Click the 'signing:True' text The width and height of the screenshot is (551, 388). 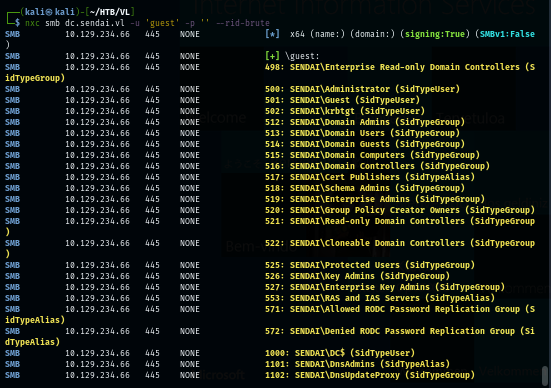(434, 34)
